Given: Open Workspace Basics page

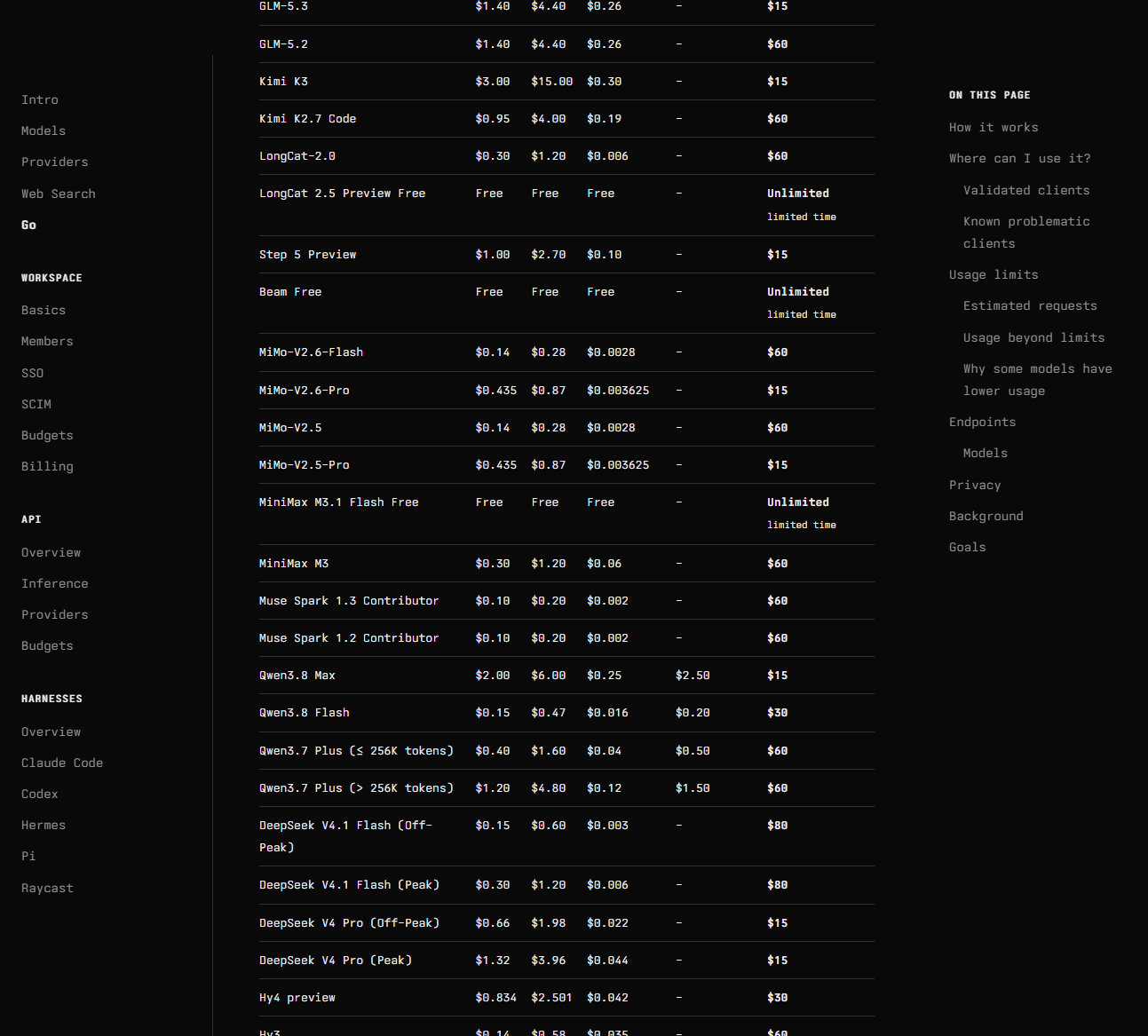Looking at the screenshot, I should [44, 310].
